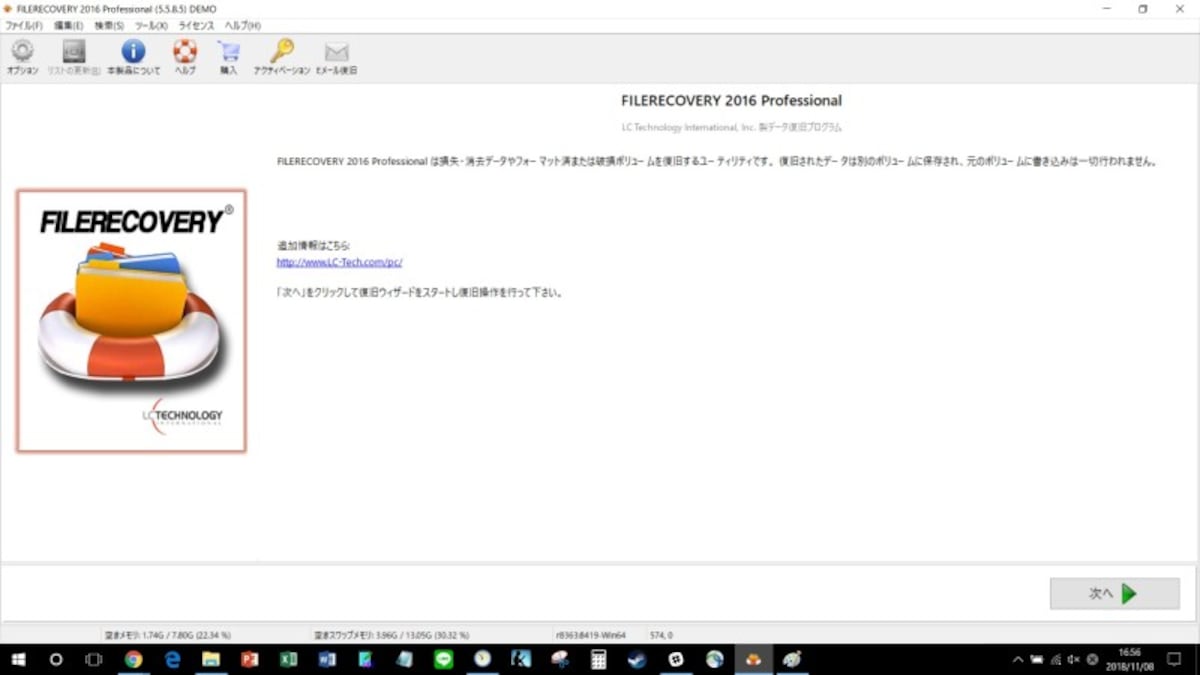
Task: Click the r8363:8419-Win64 status bar text
Action: point(590,635)
